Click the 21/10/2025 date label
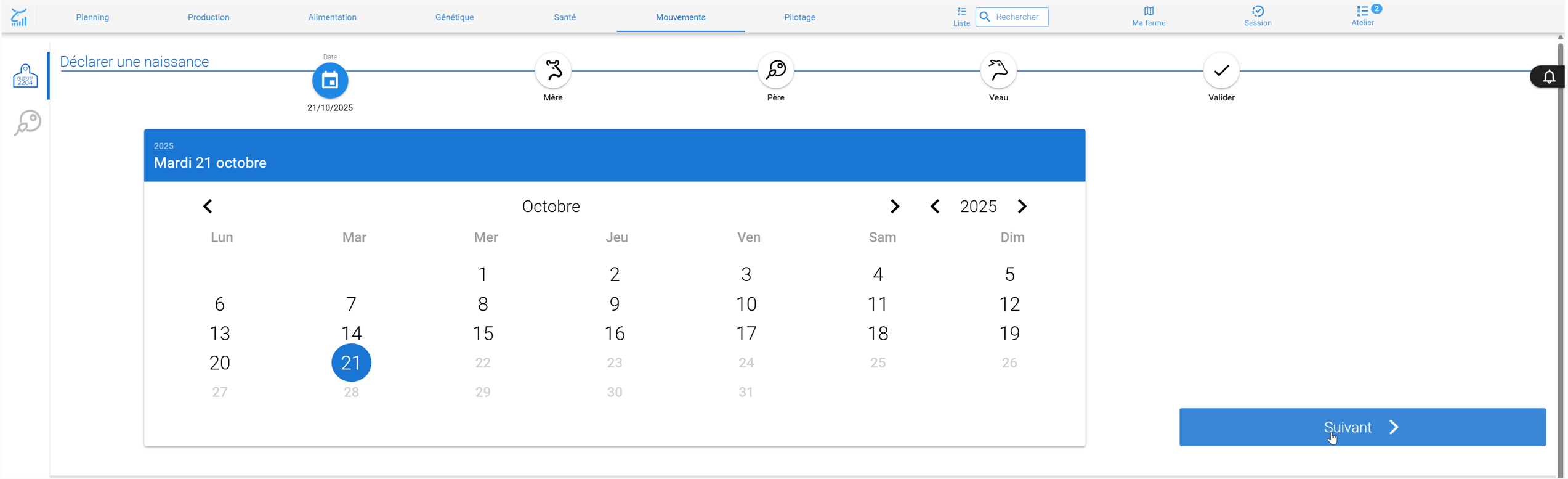 (331, 108)
